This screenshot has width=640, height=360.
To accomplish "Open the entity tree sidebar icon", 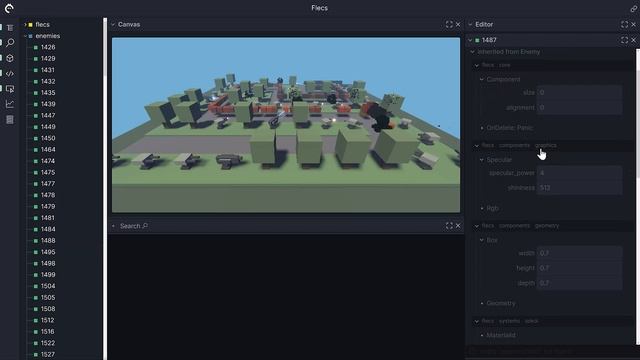I will pyautogui.click(x=10, y=28).
